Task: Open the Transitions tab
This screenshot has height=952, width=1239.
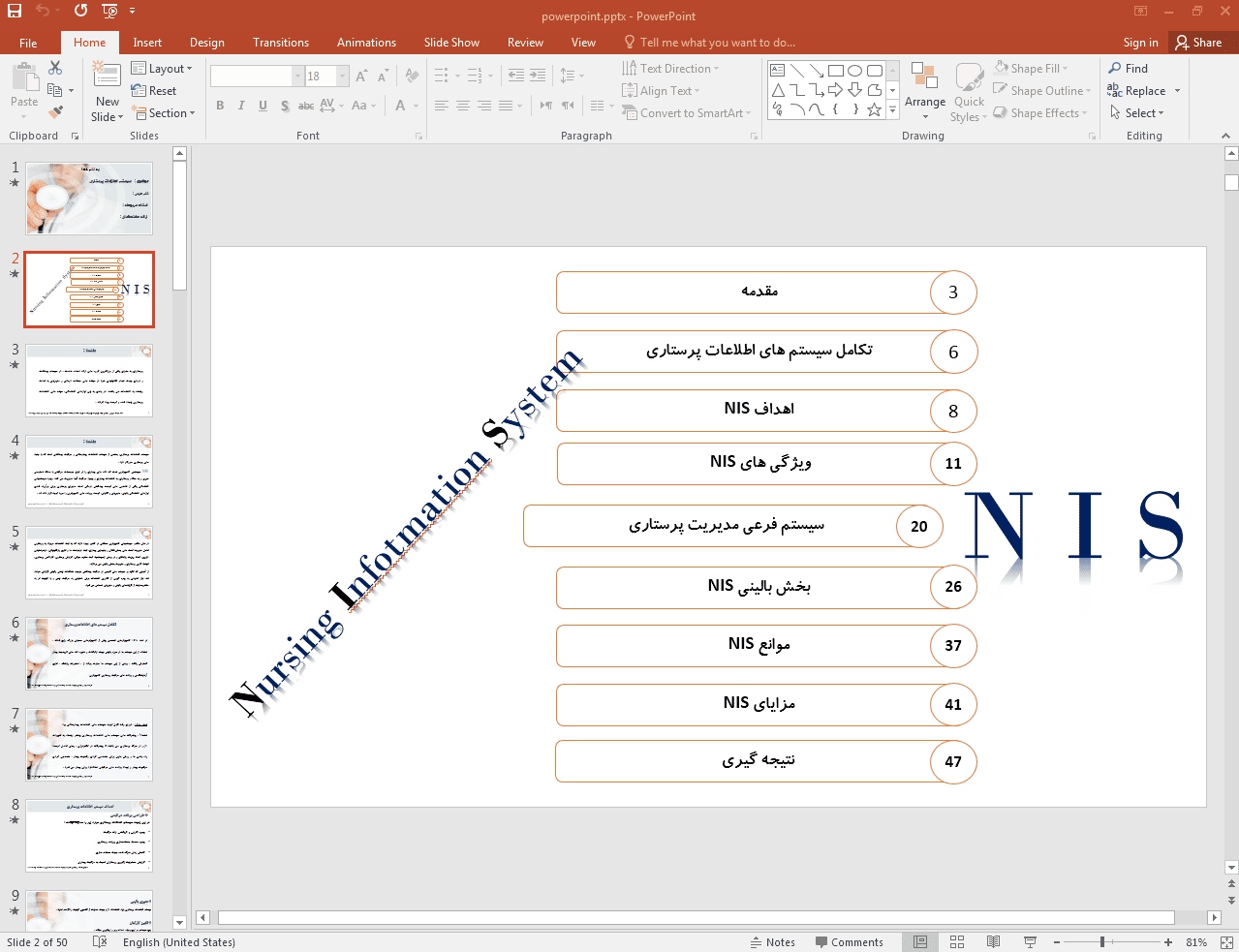Action: point(281,43)
